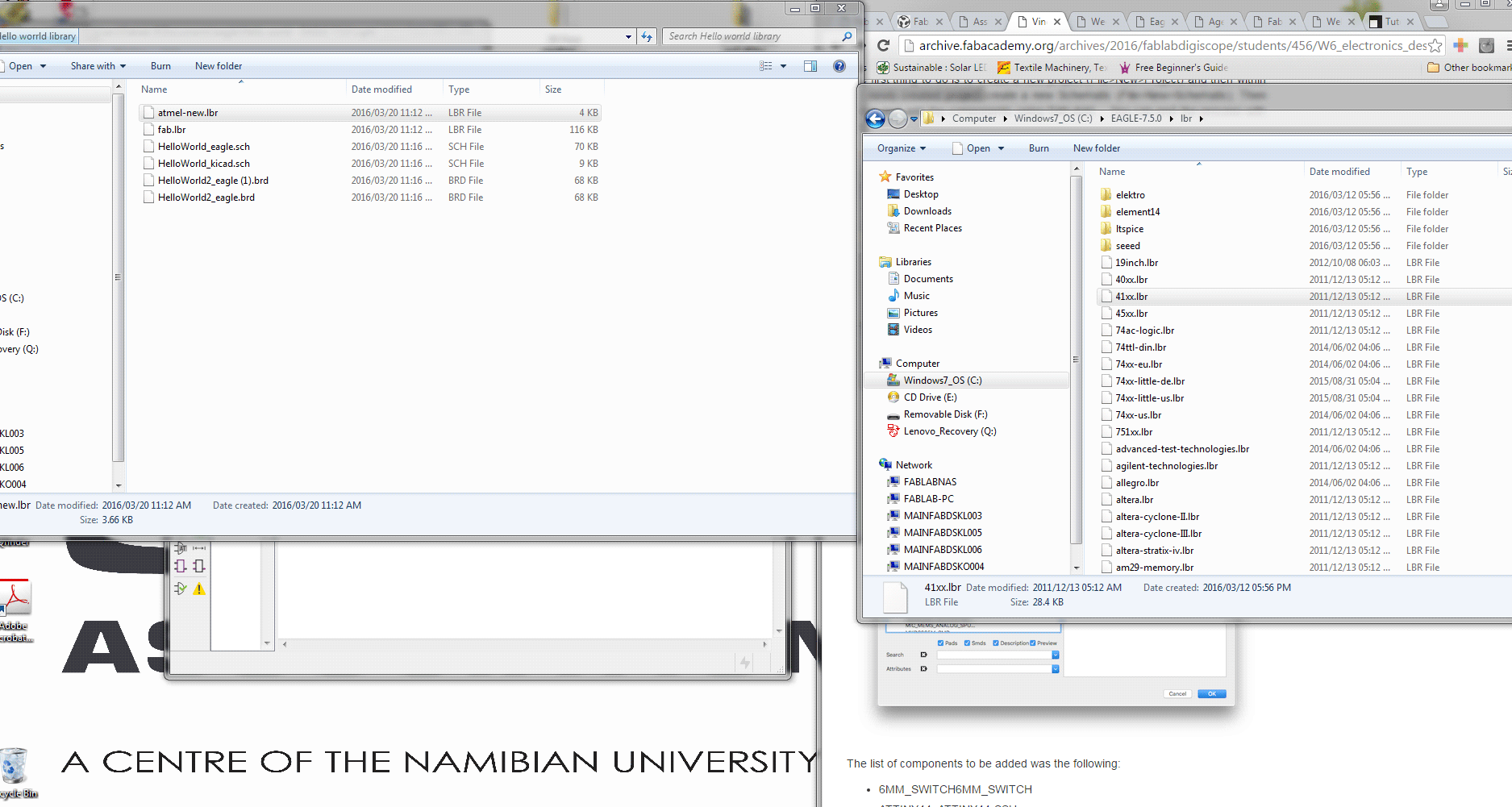Toggle the Preview checkbox
The height and width of the screenshot is (807, 1512).
1033,643
